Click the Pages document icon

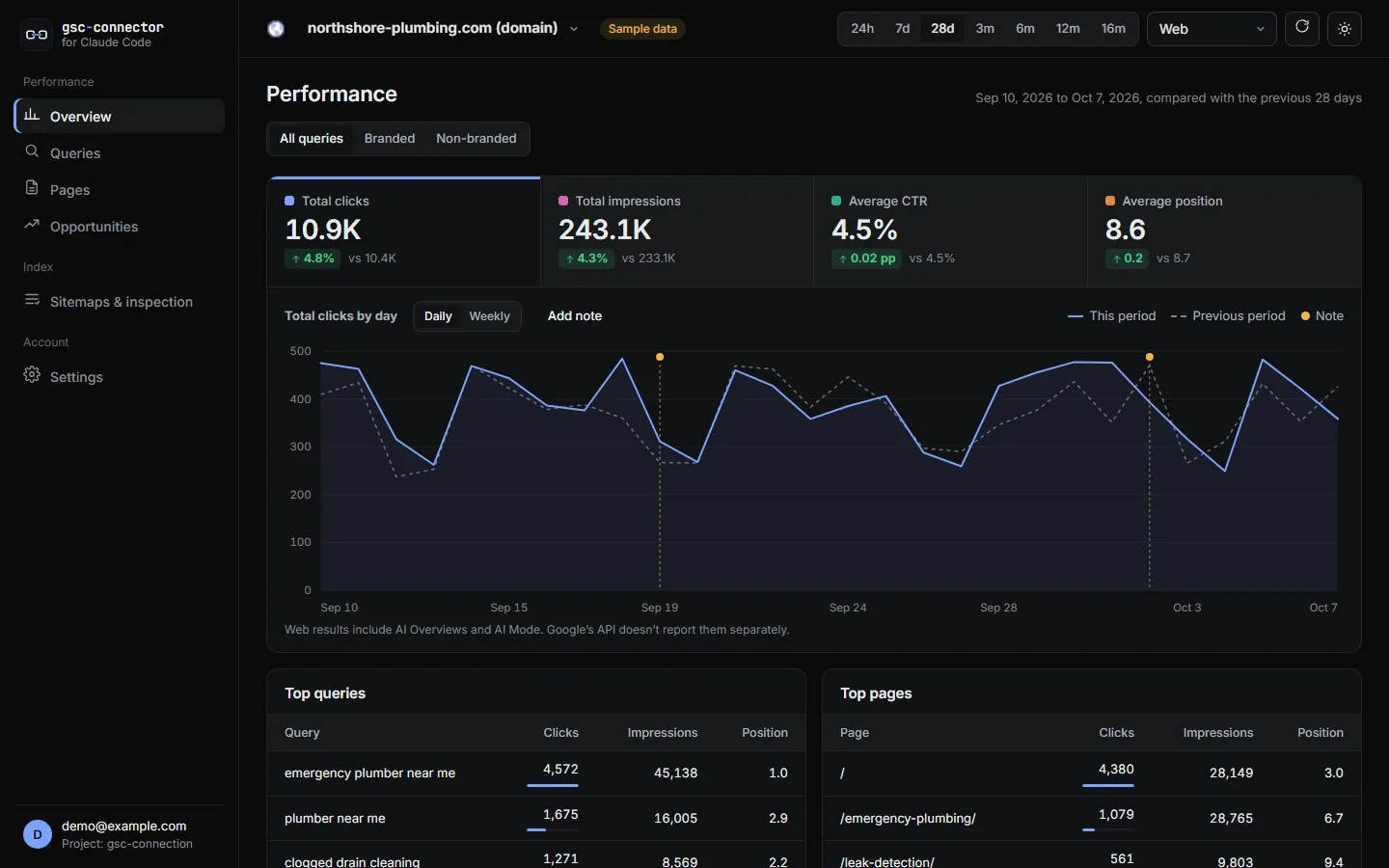click(32, 189)
